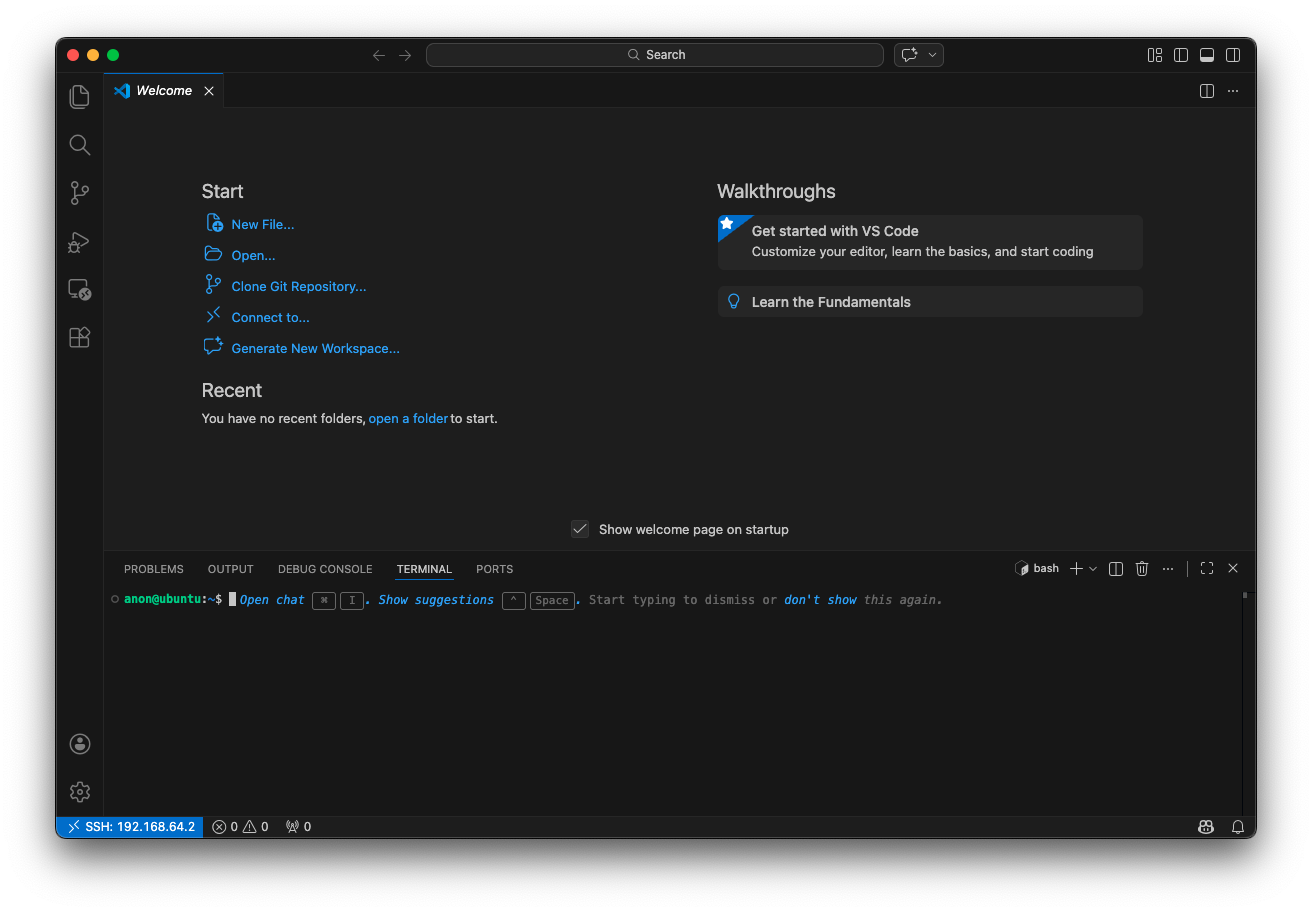The image size is (1312, 912).
Task: Expand the launch profile dropdown beside plus
Action: (x=1093, y=569)
